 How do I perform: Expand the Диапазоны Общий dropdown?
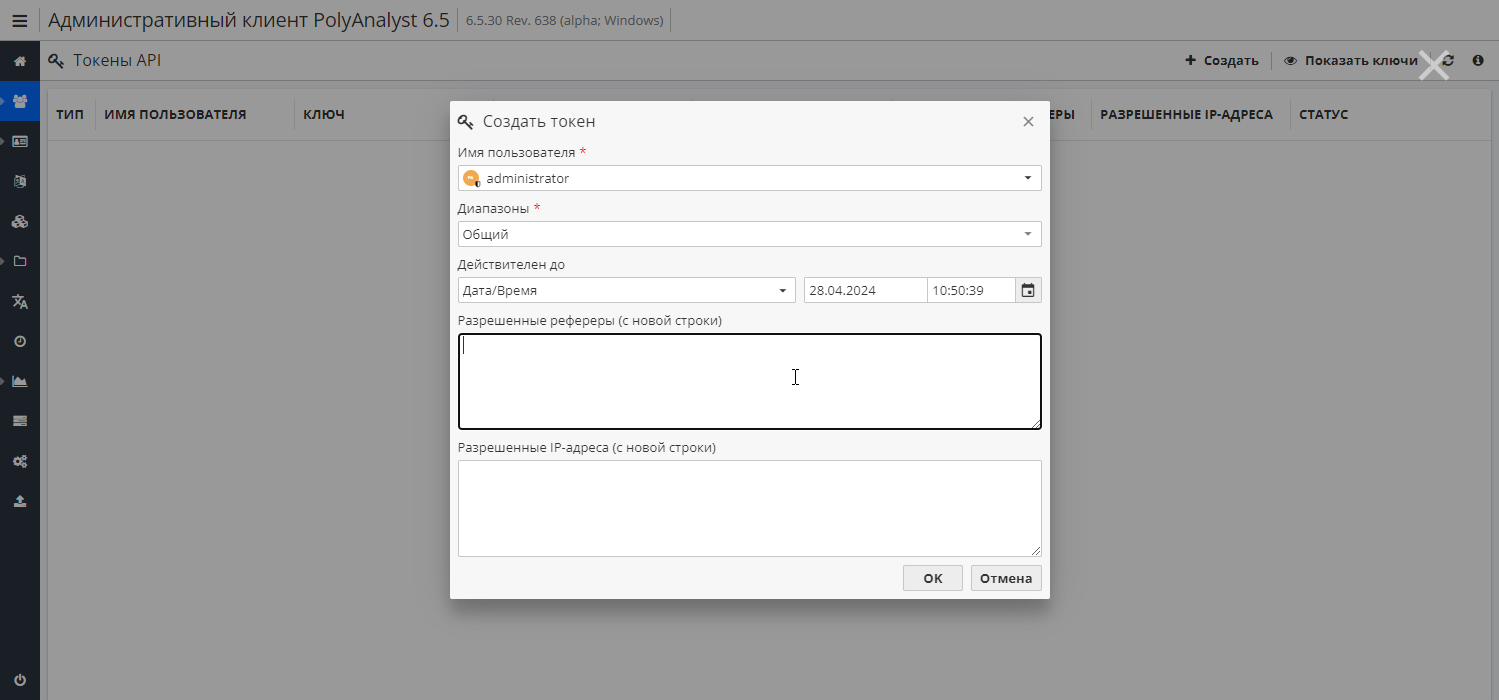click(750, 234)
